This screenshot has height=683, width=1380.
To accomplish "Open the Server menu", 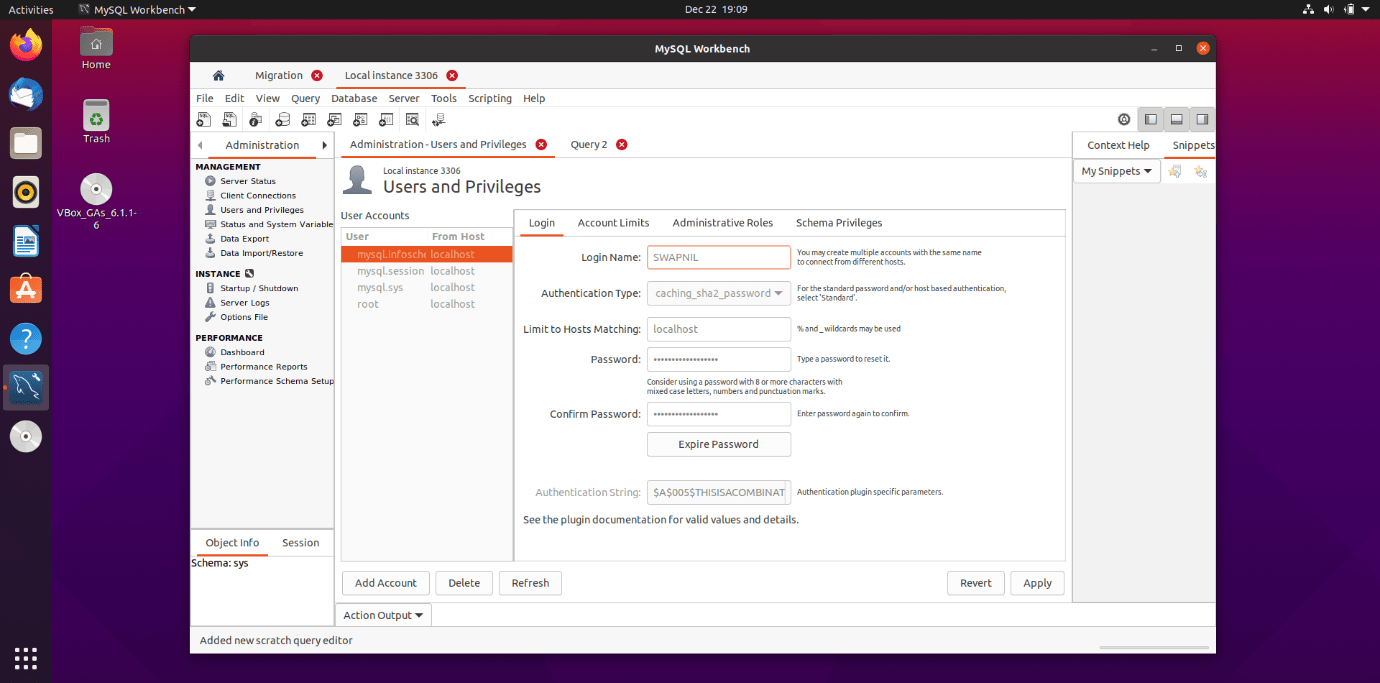I will (x=404, y=98).
